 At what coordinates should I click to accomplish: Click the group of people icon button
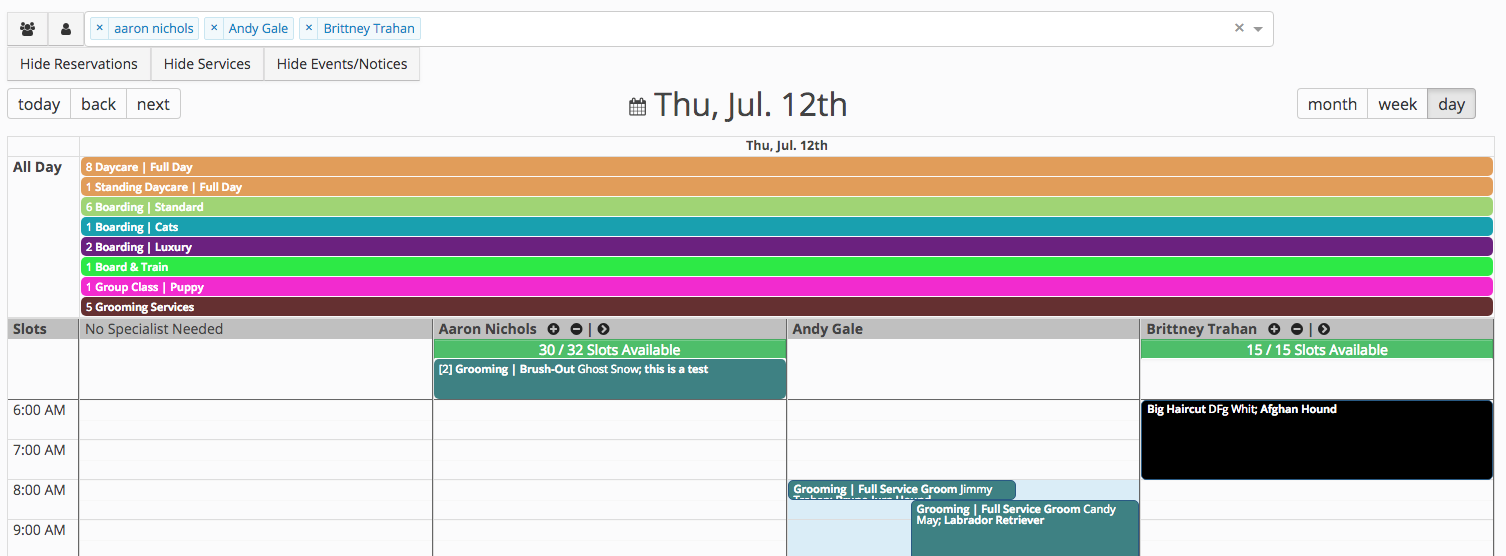[x=28, y=29]
